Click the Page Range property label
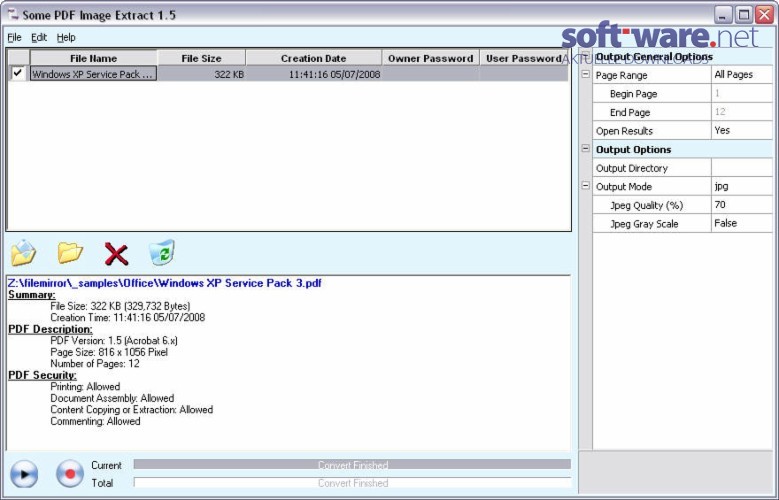Image resolution: width=779 pixels, height=500 pixels. (x=622, y=76)
